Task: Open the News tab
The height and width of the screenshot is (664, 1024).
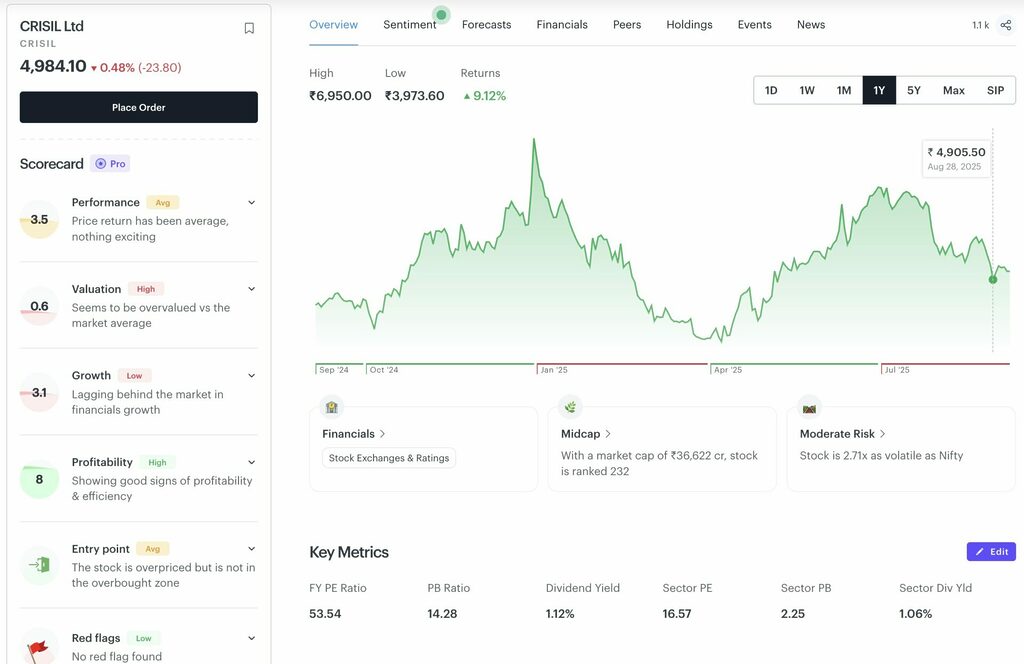Action: click(x=810, y=25)
